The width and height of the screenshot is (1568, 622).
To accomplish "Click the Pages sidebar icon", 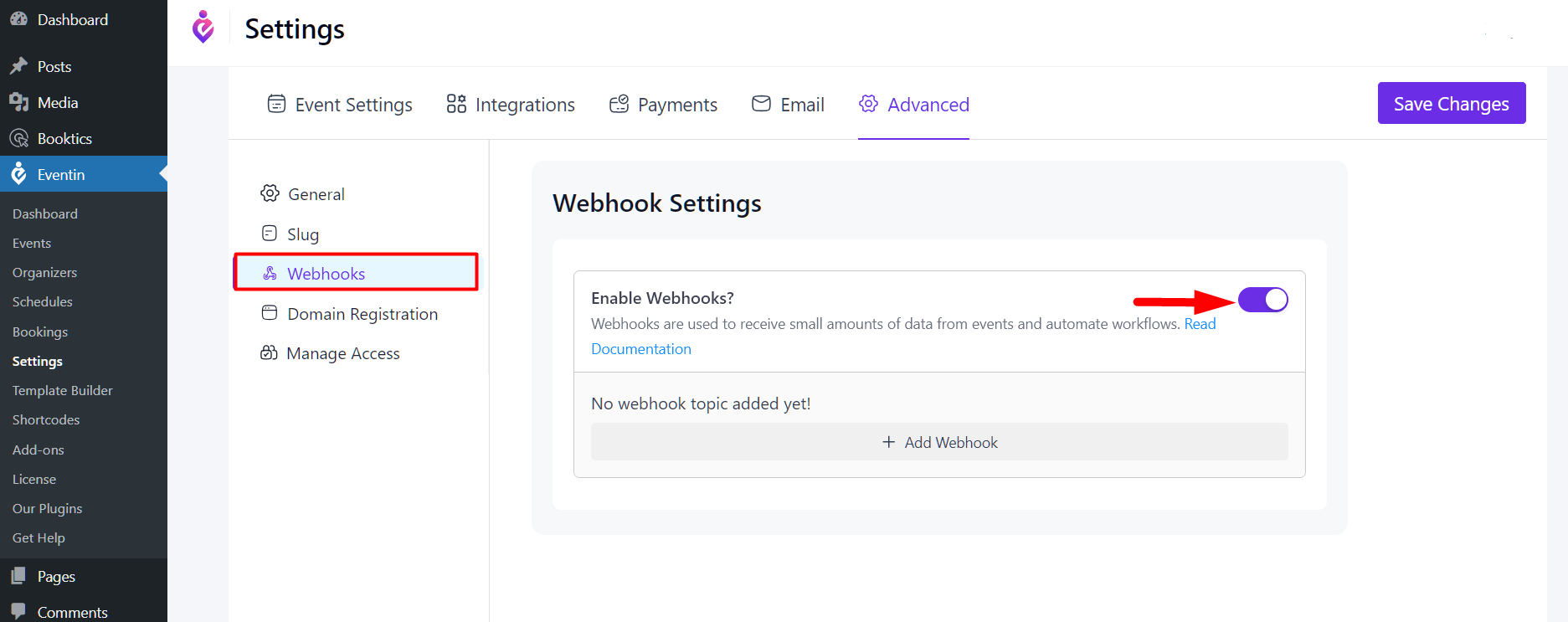I will tap(18, 576).
